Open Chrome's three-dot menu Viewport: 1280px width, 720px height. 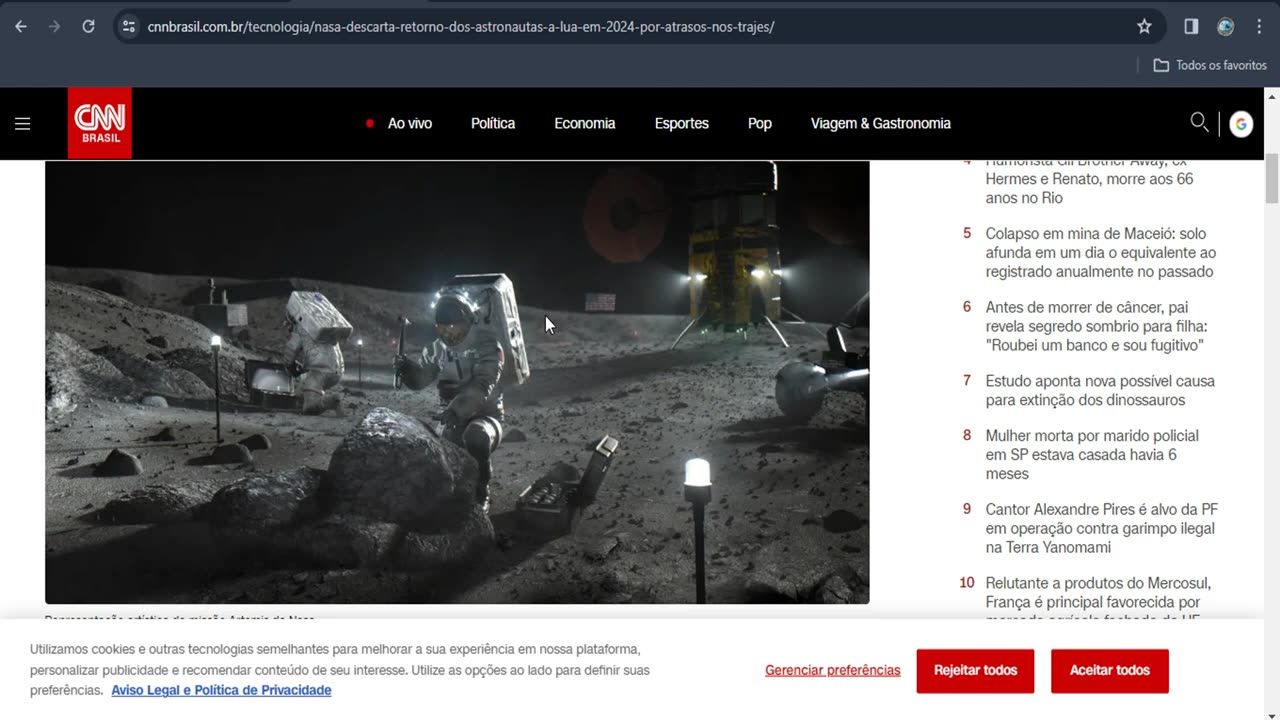pos(1259,27)
